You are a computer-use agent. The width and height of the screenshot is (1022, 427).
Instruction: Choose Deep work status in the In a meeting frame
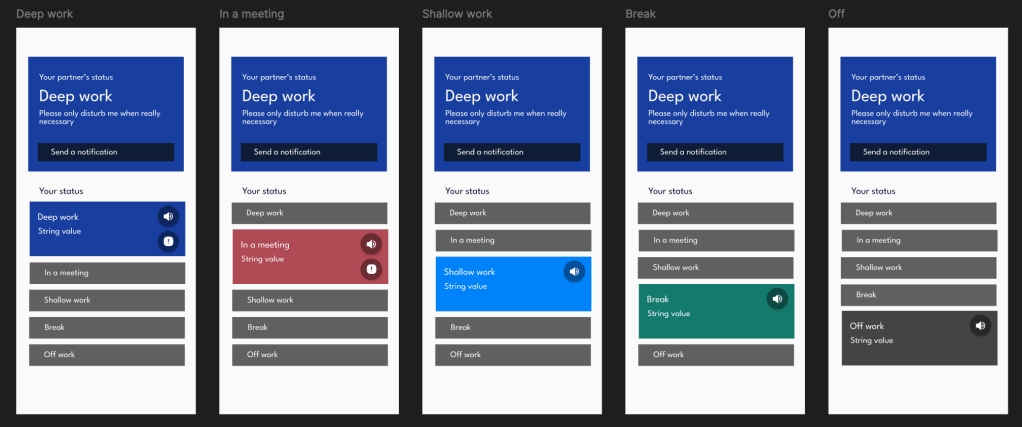pos(310,213)
